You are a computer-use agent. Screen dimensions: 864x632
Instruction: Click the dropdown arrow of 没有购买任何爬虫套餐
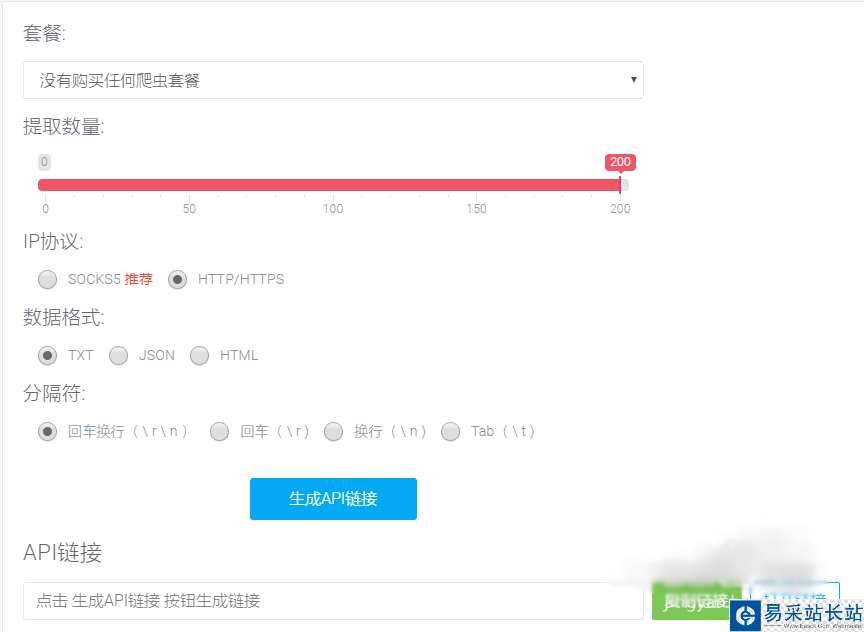pyautogui.click(x=633, y=80)
